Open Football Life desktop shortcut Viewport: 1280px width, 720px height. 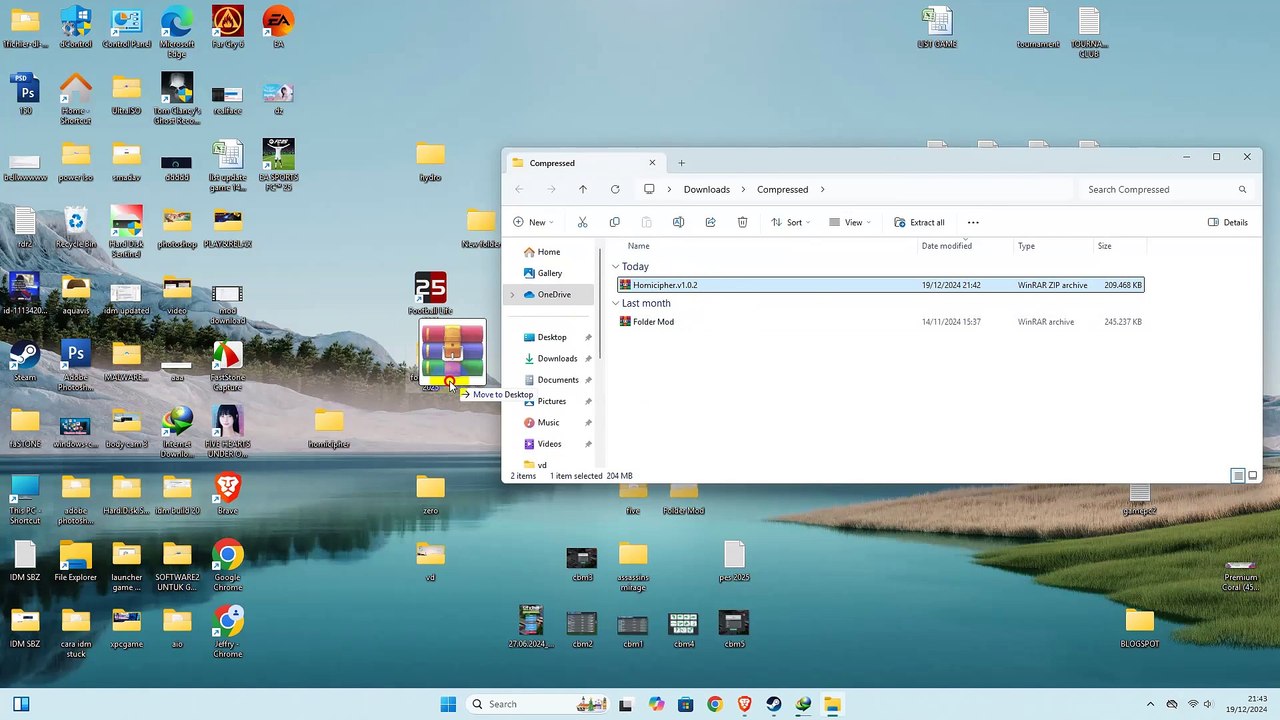430,294
